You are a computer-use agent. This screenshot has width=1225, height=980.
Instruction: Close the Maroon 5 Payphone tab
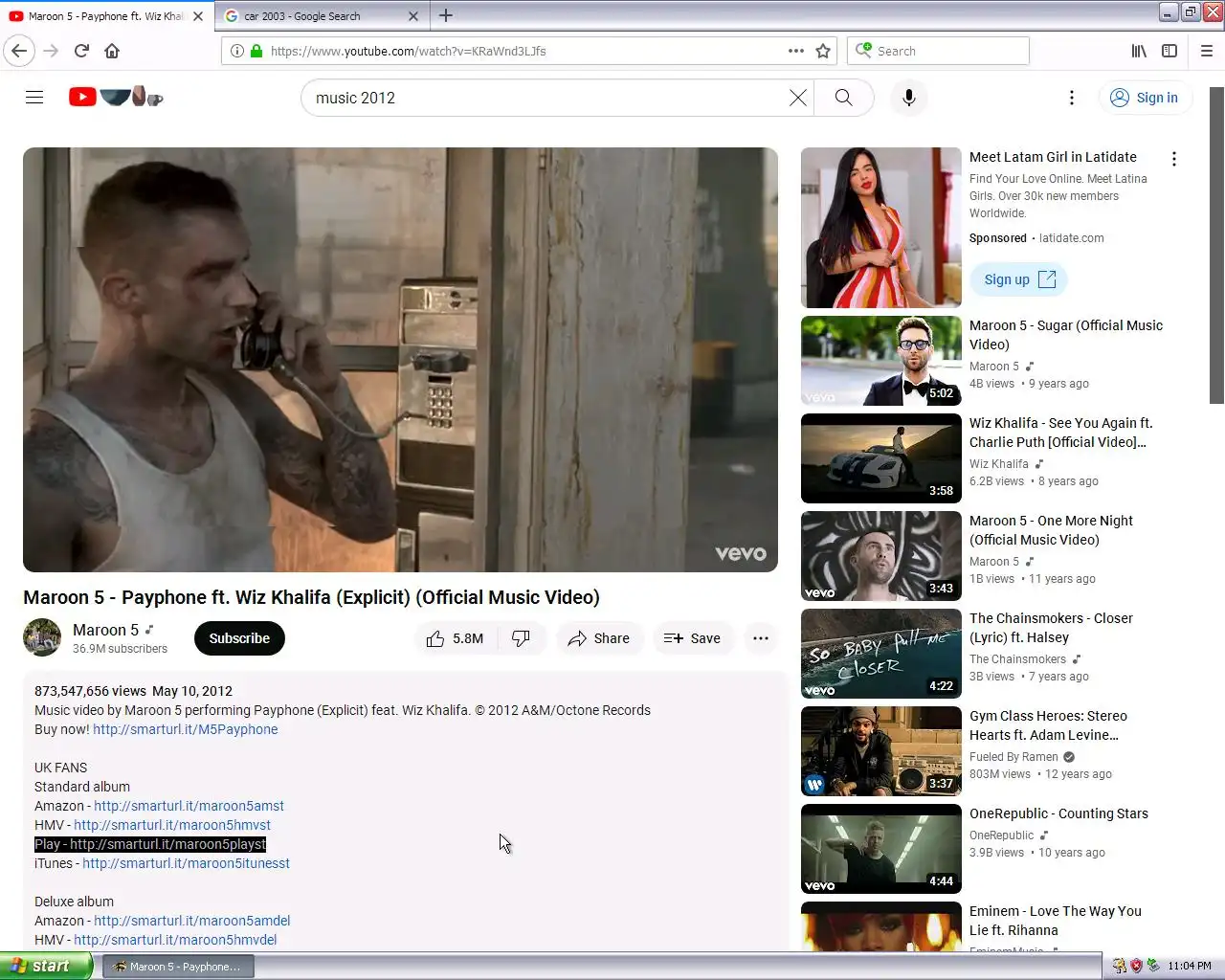pyautogui.click(x=198, y=16)
